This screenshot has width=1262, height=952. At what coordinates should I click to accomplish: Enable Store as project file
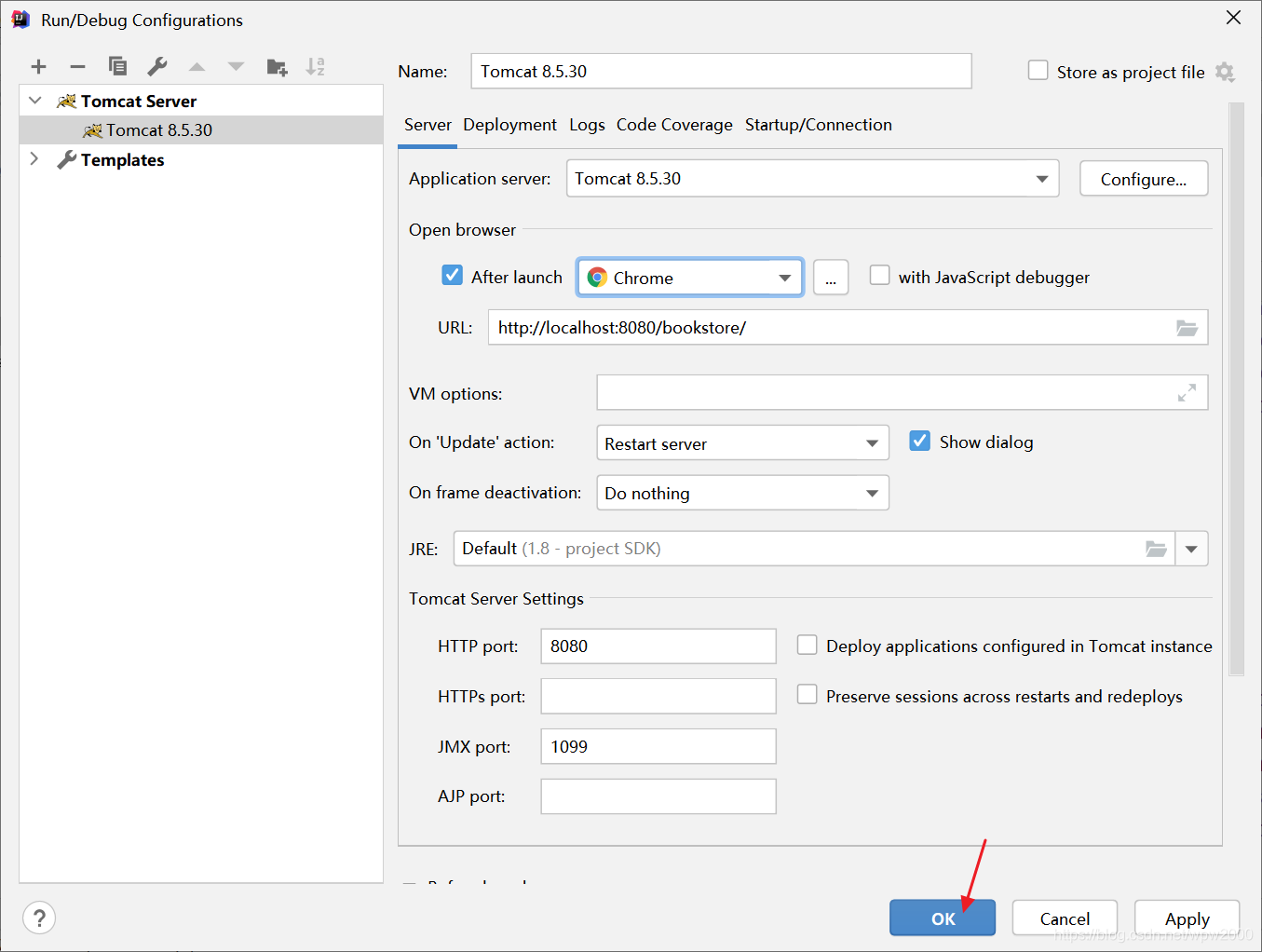click(x=1038, y=71)
